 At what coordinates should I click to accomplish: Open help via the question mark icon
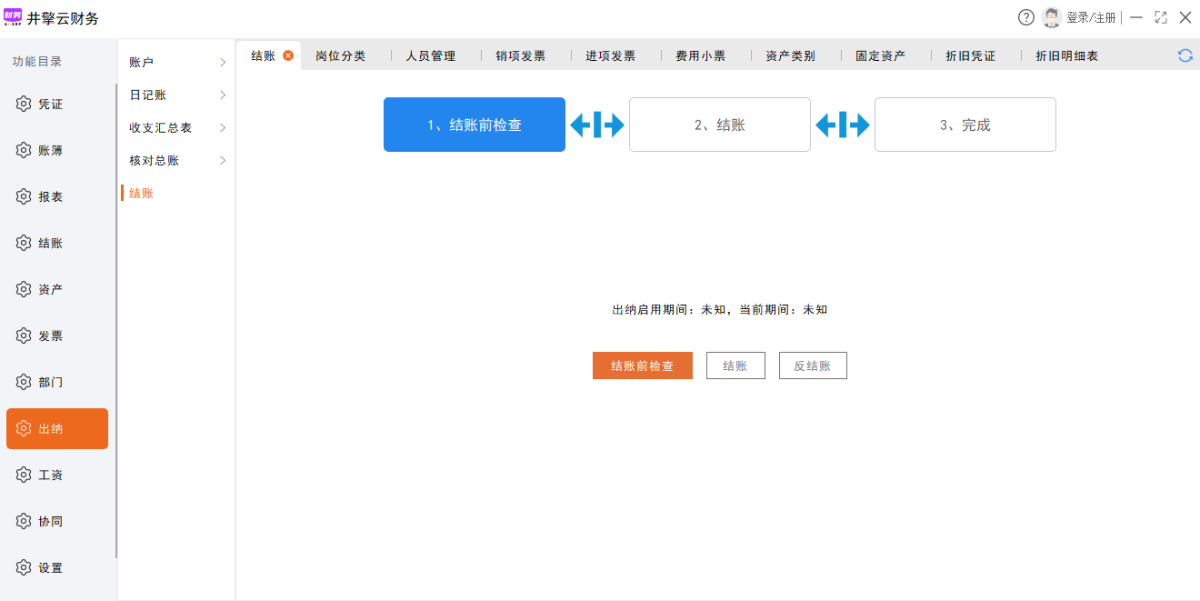pyautogui.click(x=1026, y=17)
